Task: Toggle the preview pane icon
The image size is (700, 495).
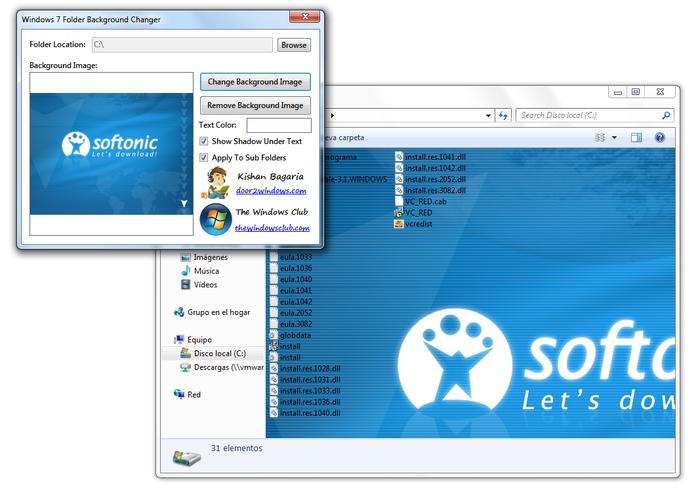Action: point(636,137)
